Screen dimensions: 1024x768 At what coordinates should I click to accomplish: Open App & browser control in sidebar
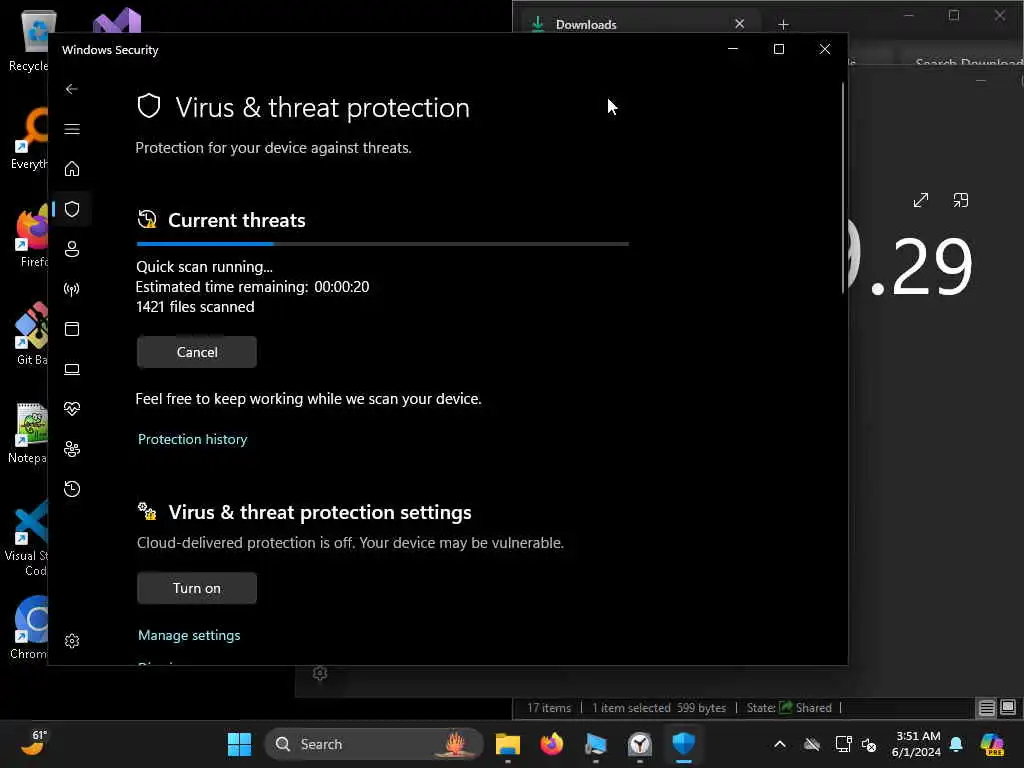[72, 328]
